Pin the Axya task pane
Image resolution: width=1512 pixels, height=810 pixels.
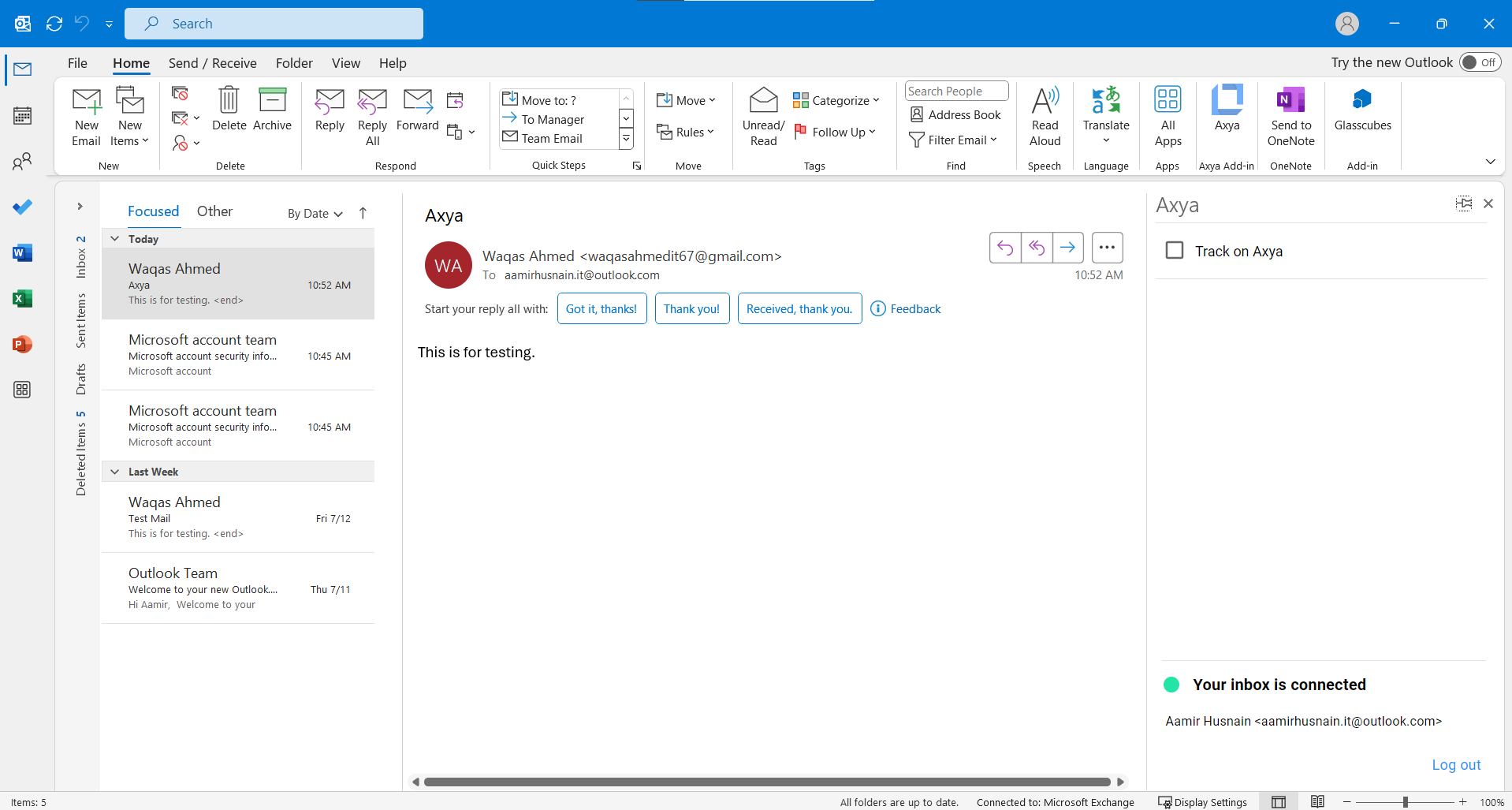pos(1464,203)
